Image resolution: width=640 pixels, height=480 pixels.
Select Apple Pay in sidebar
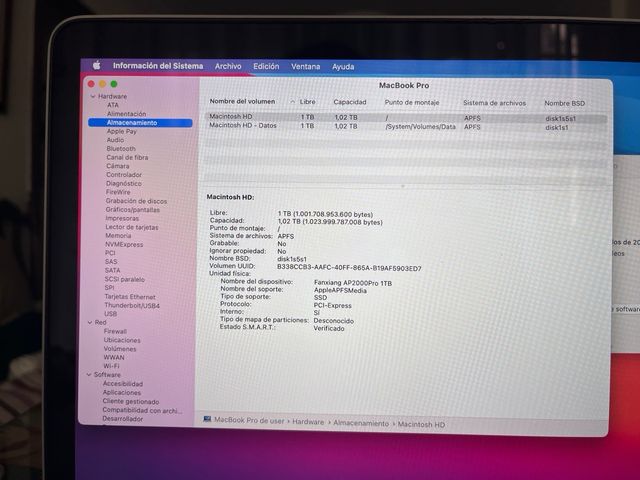click(x=122, y=131)
